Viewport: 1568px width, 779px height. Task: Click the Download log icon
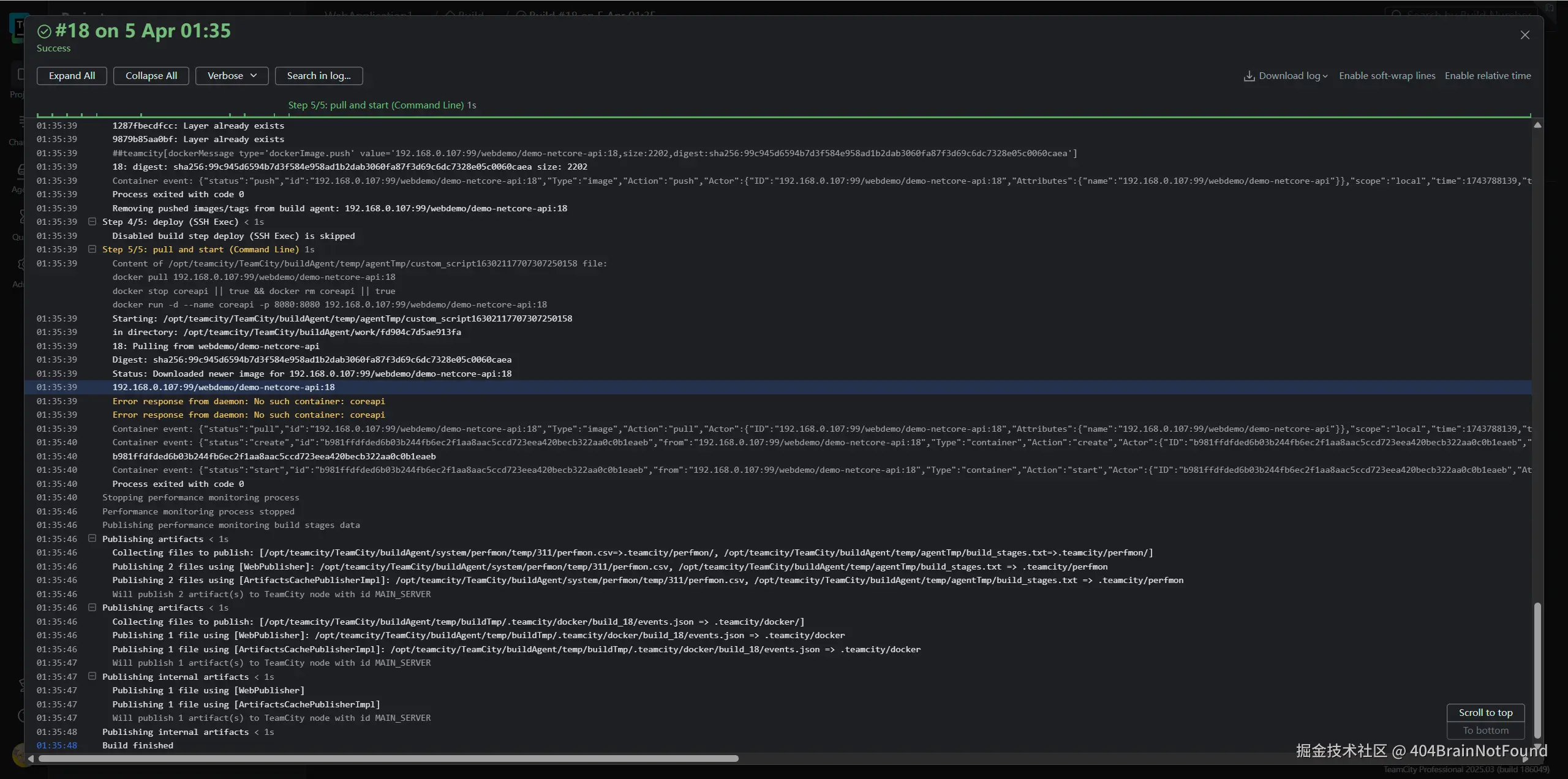point(1249,76)
